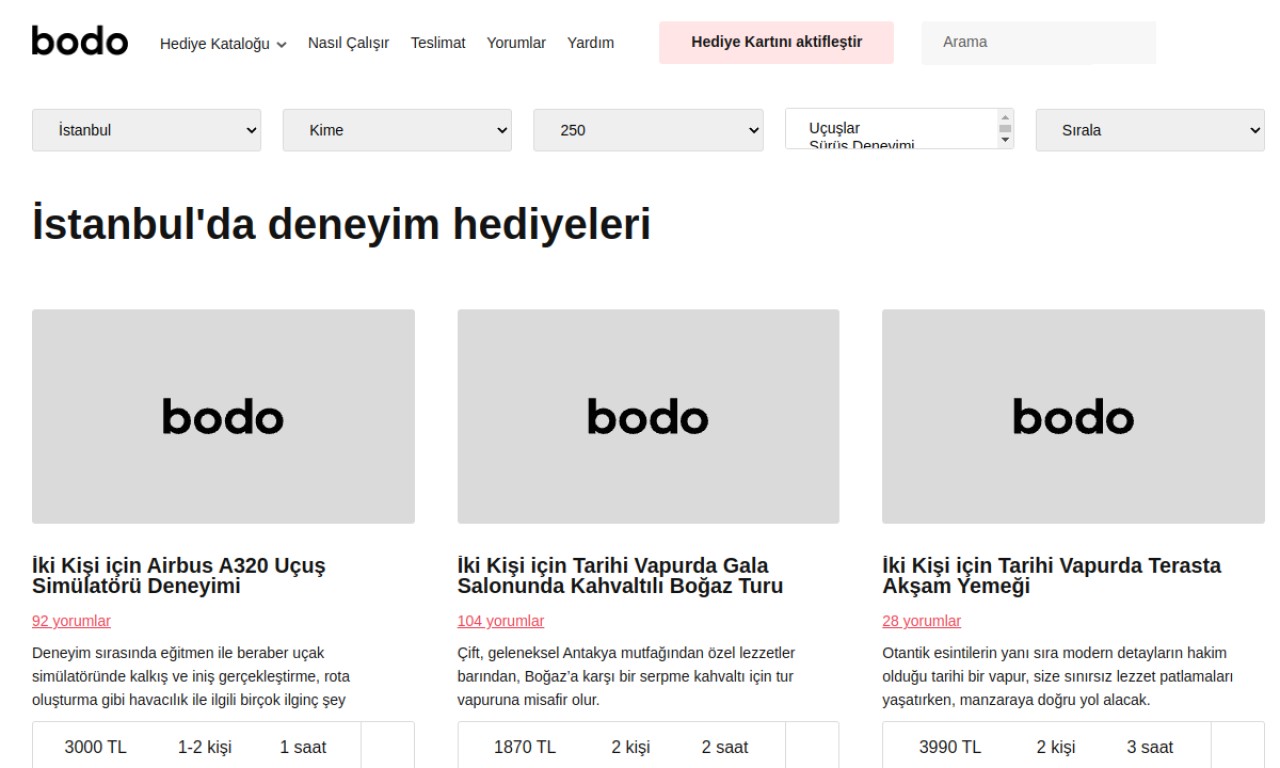Click category list scrollbar down arrow
The width and height of the screenshot is (1280, 768).
click(1006, 140)
